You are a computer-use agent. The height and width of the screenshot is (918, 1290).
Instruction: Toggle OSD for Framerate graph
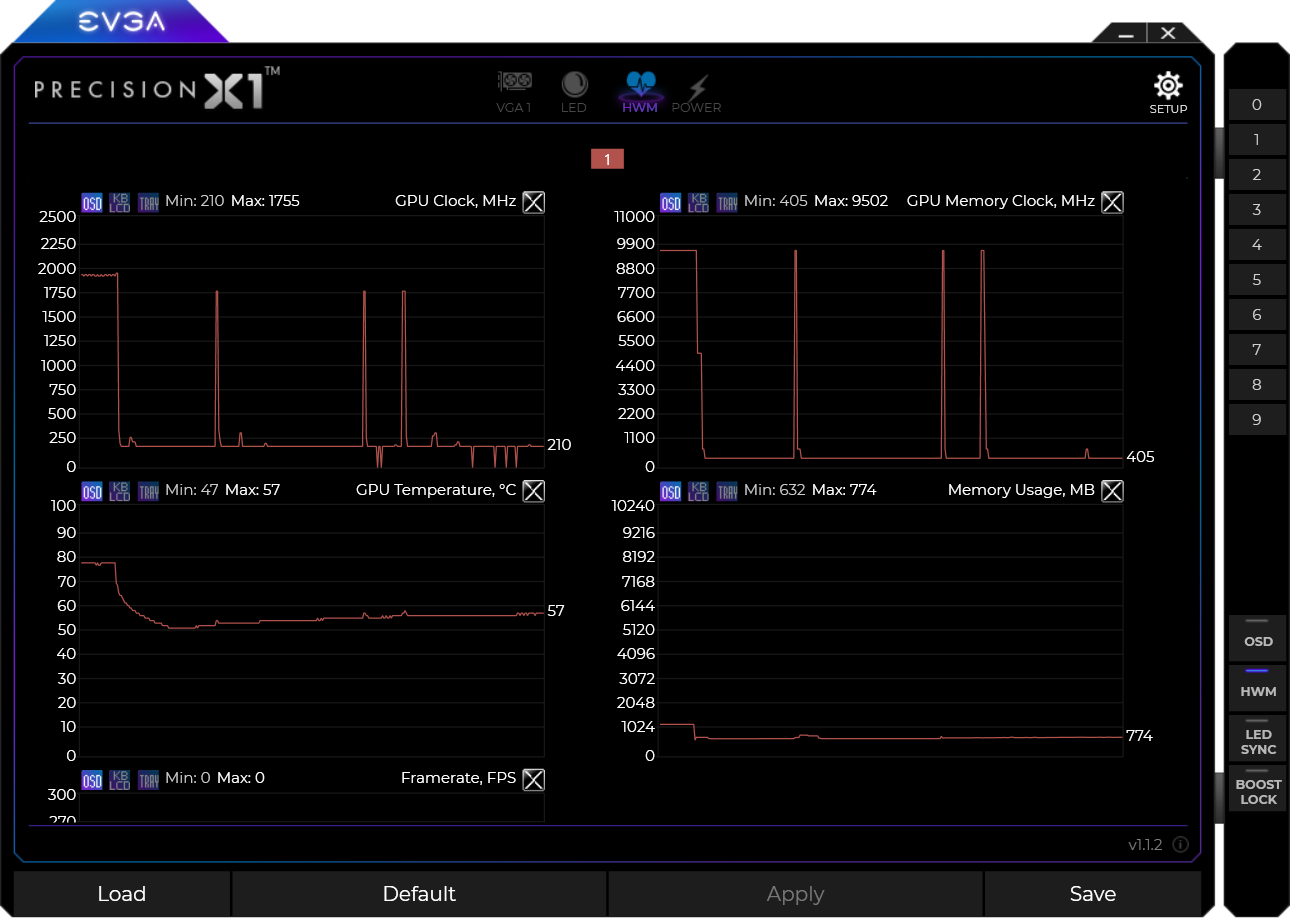[x=92, y=779]
